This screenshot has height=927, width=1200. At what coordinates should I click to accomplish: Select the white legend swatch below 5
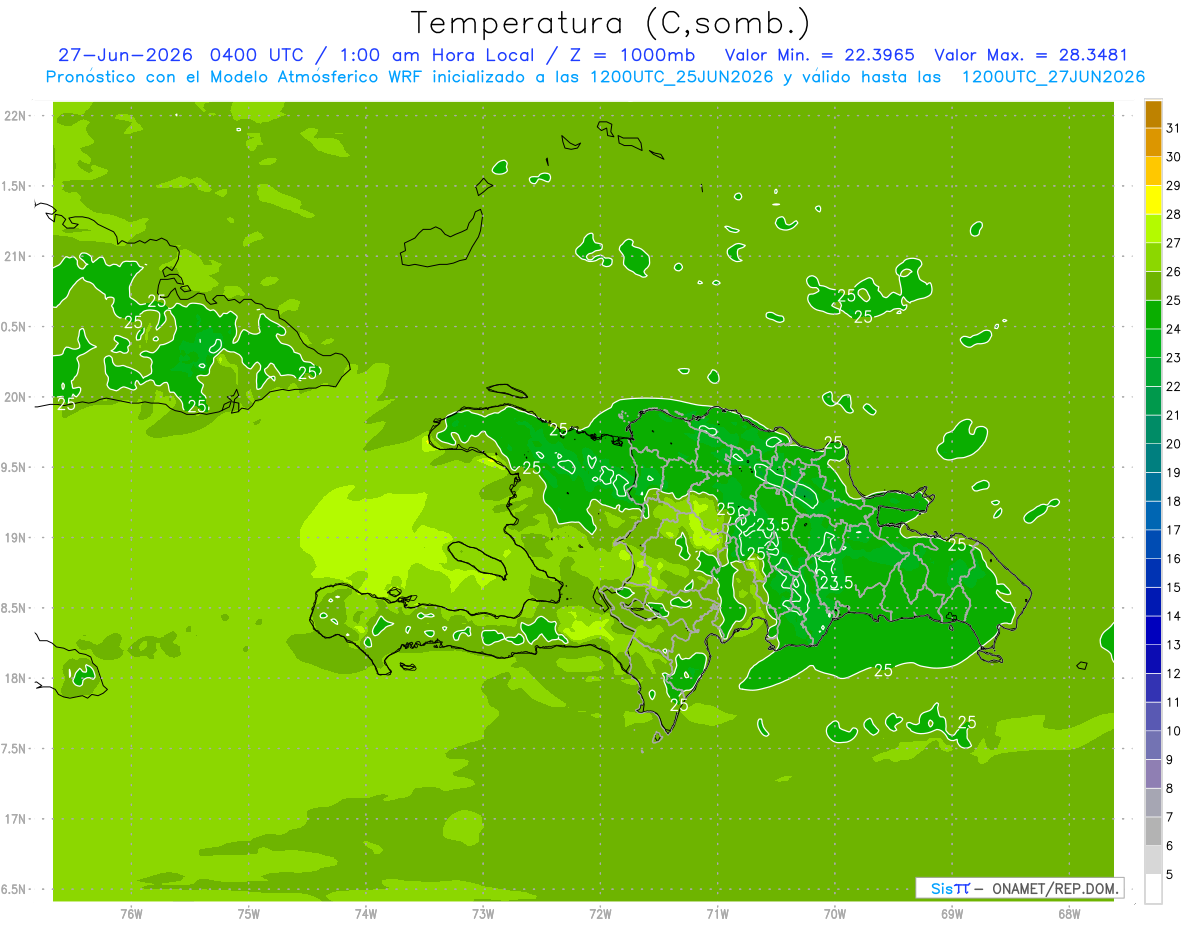click(x=1153, y=888)
